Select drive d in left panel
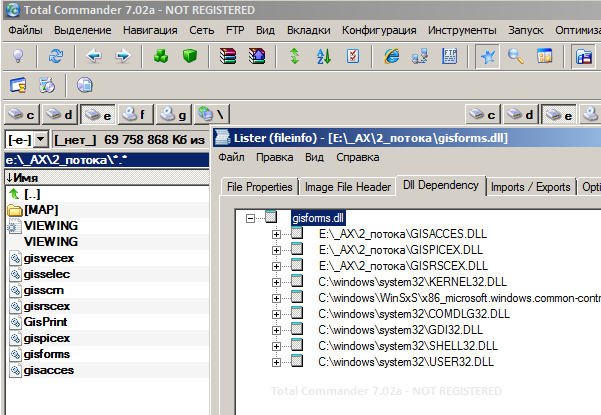Viewport: 601px width, 415px height. [x=60, y=114]
